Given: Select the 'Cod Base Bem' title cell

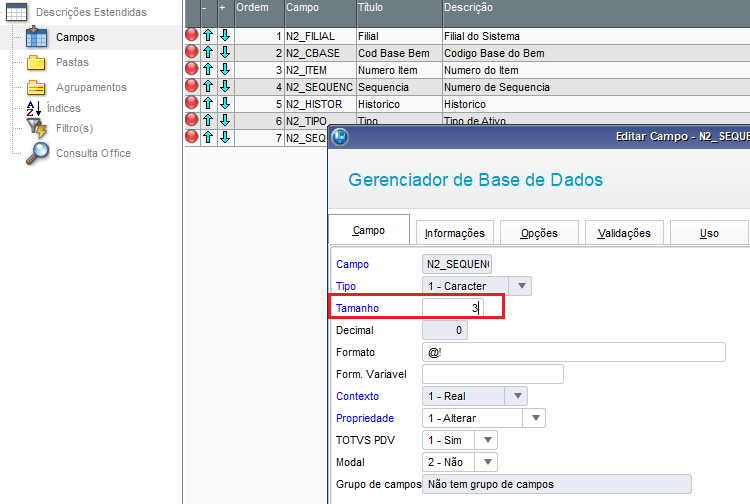Looking at the screenshot, I should point(399,53).
